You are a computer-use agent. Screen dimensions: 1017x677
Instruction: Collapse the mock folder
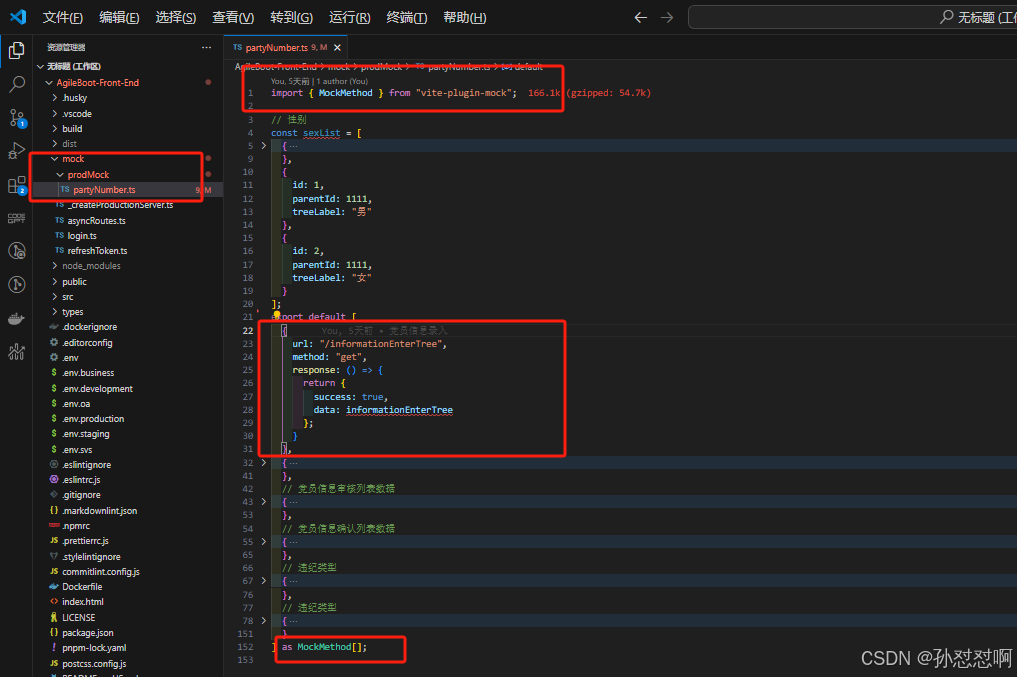[73, 159]
